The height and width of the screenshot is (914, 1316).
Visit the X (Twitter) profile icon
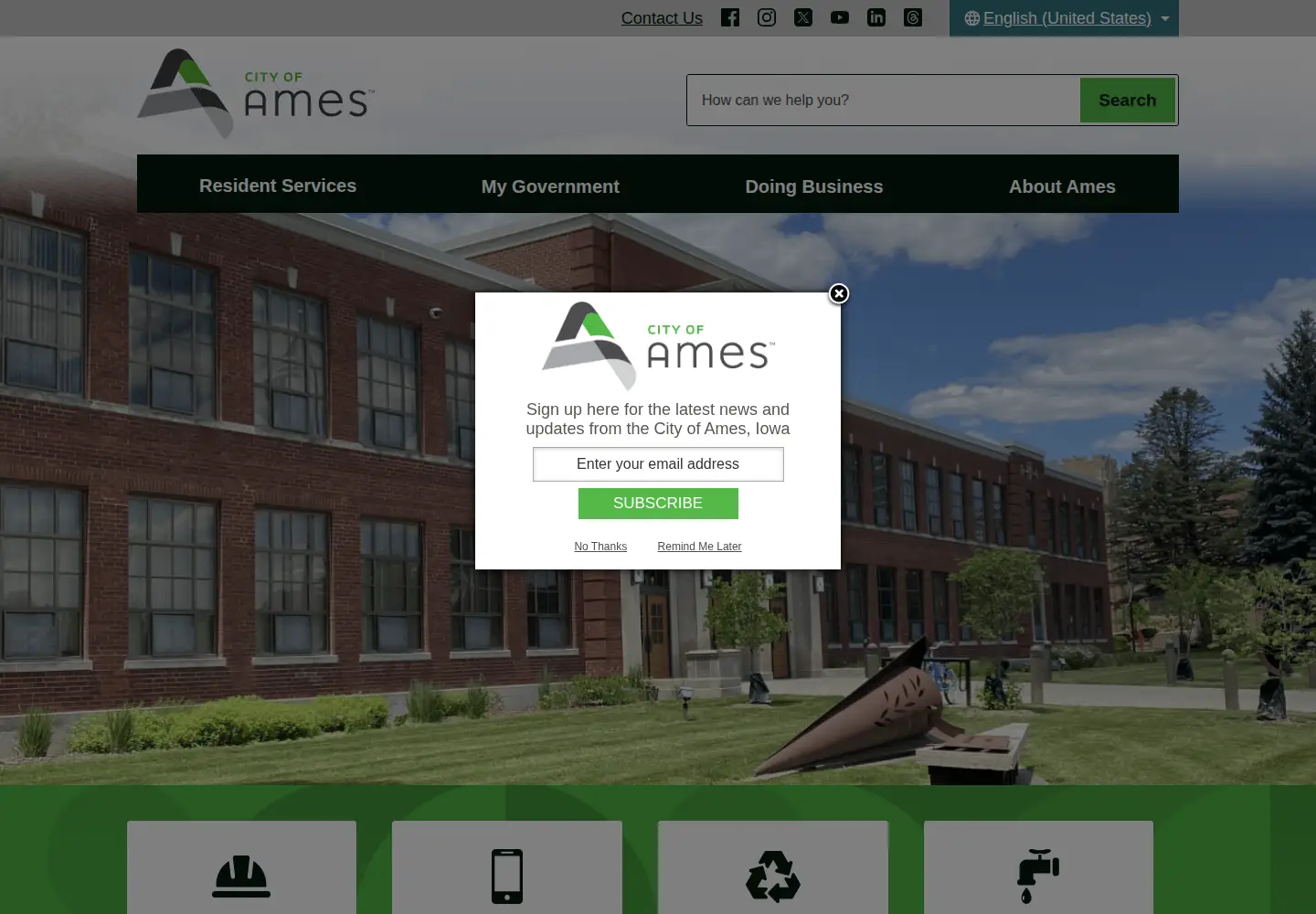coord(803,17)
